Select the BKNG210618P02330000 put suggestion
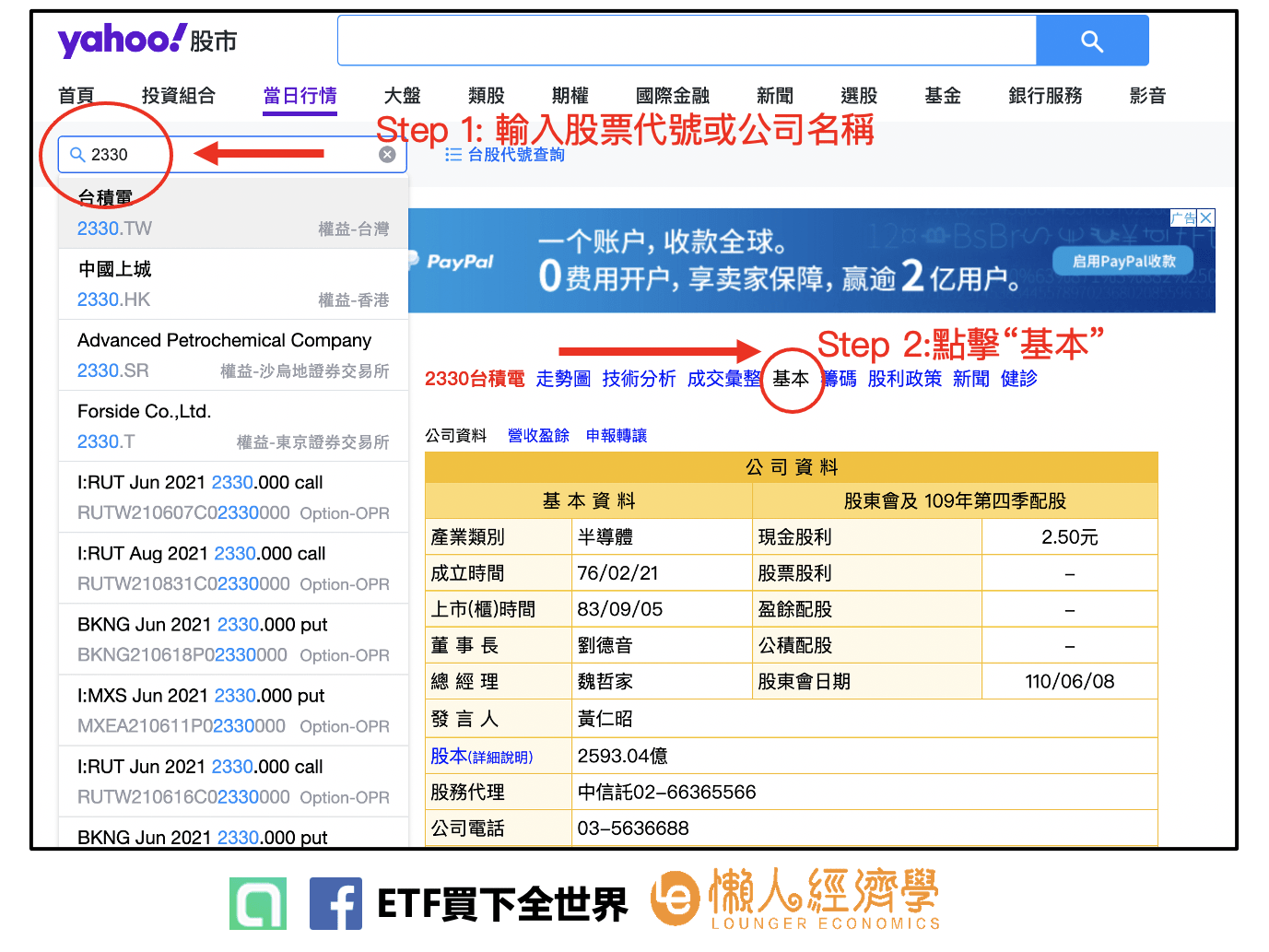Viewport: 1269px width, 952px height. tap(233, 639)
